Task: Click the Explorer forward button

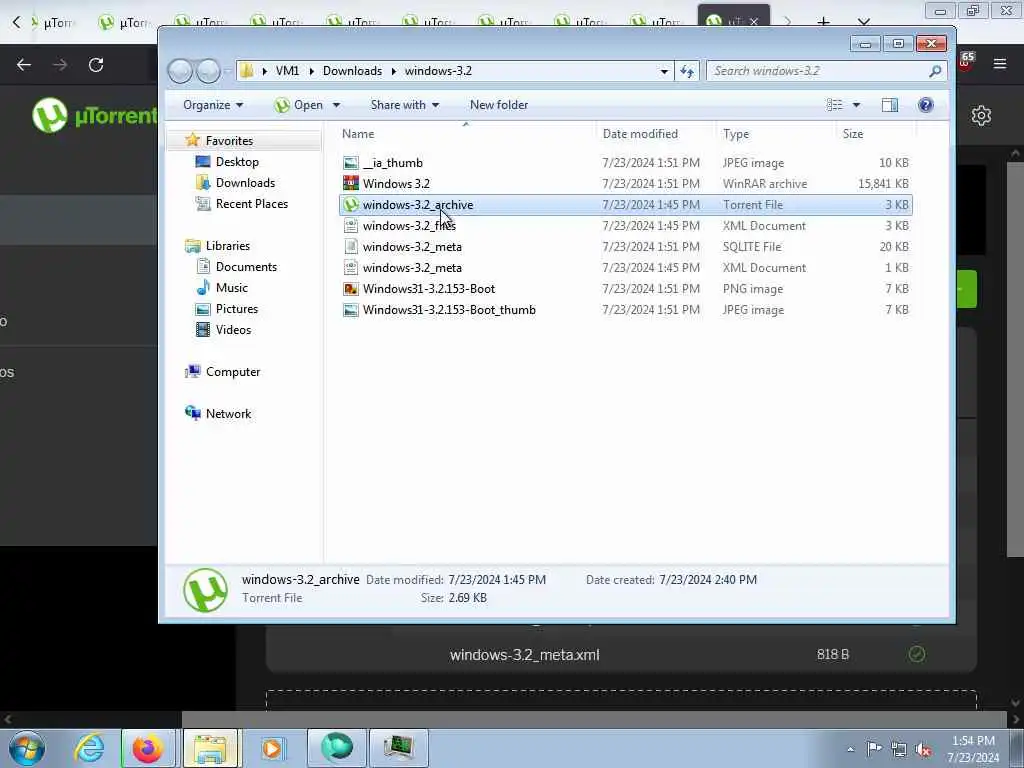Action: coord(208,71)
